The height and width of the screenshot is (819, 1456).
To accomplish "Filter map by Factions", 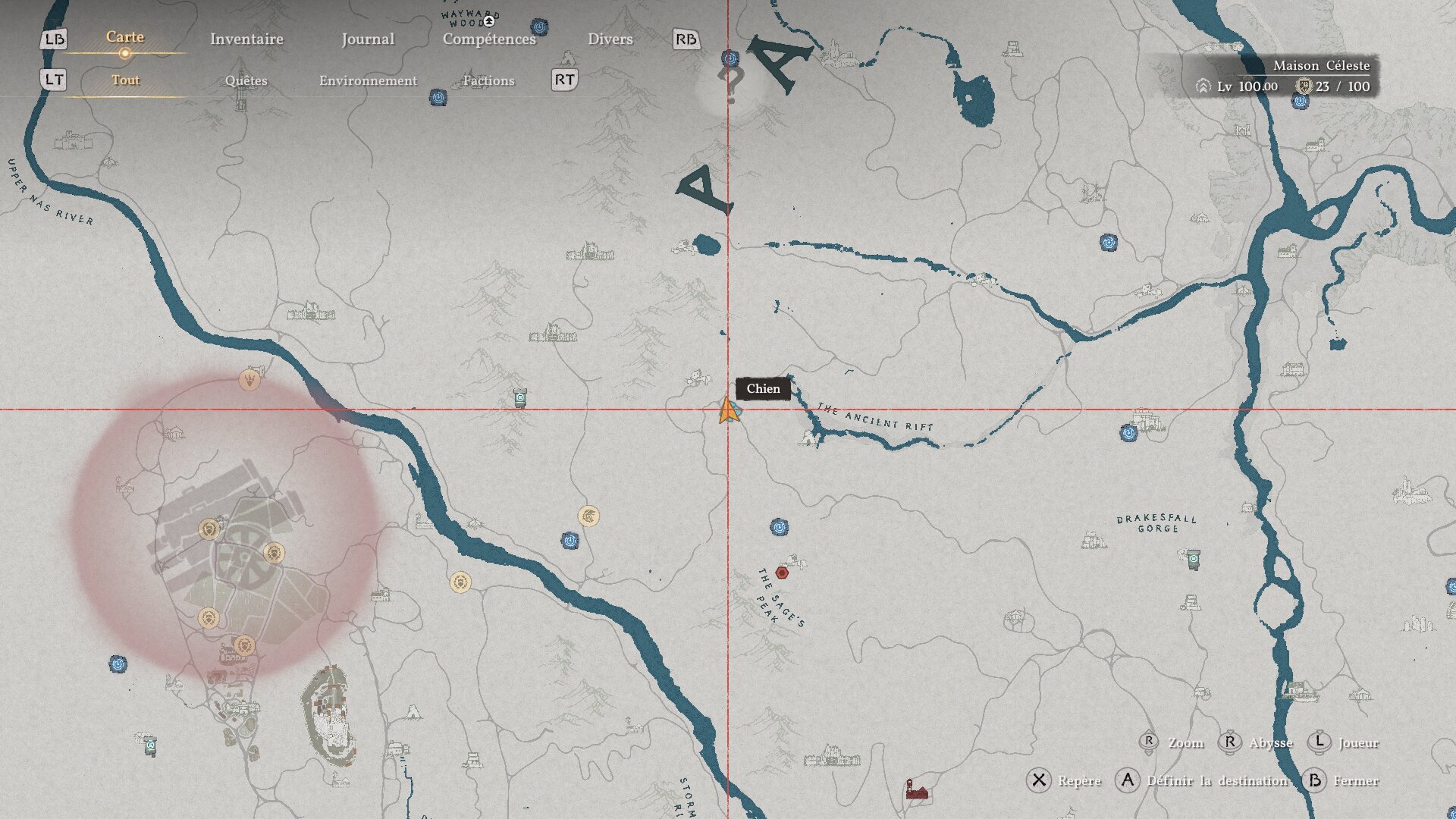I will click(x=488, y=80).
